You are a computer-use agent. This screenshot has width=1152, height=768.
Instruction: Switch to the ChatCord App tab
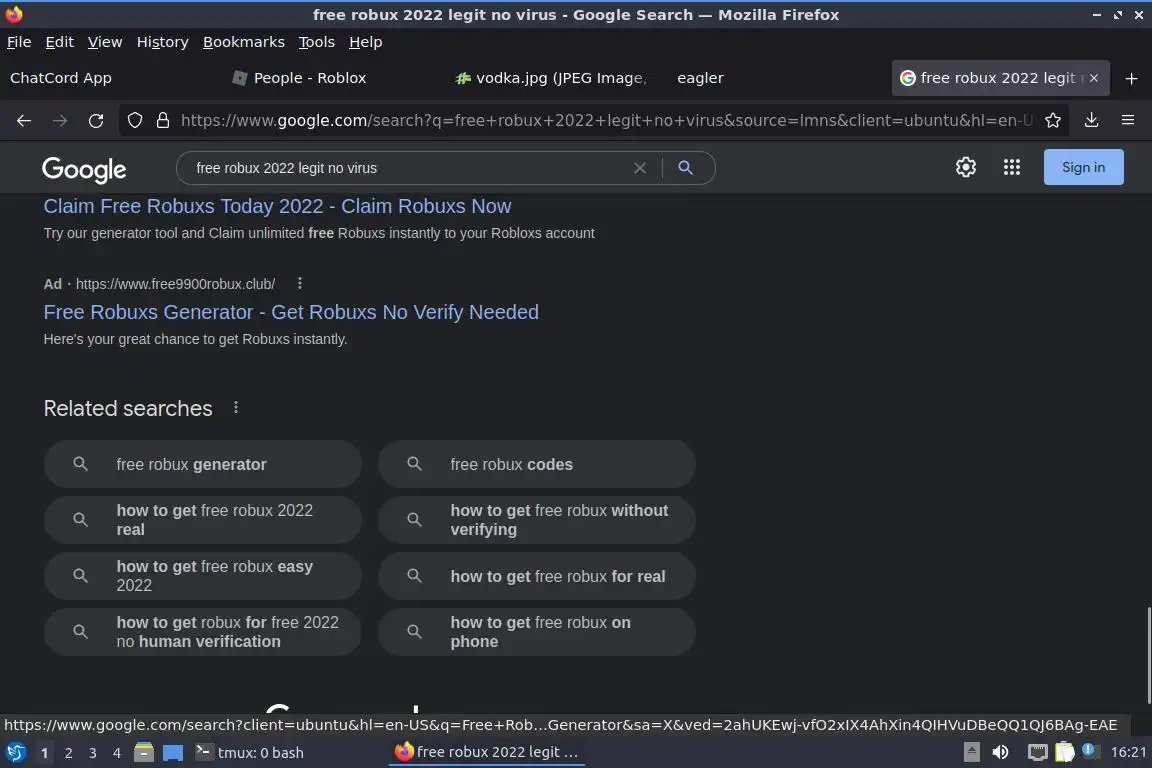[x=110, y=78]
